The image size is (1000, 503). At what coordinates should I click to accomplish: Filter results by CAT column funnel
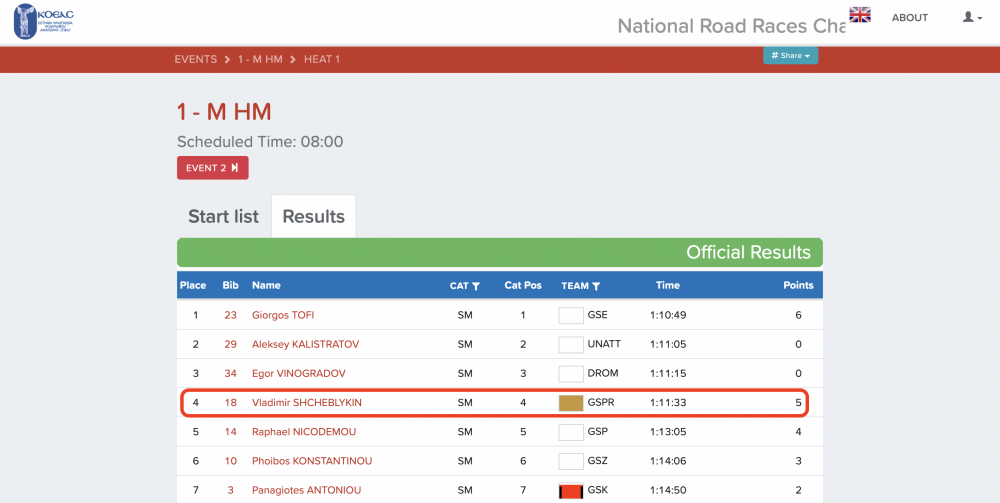pos(476,286)
